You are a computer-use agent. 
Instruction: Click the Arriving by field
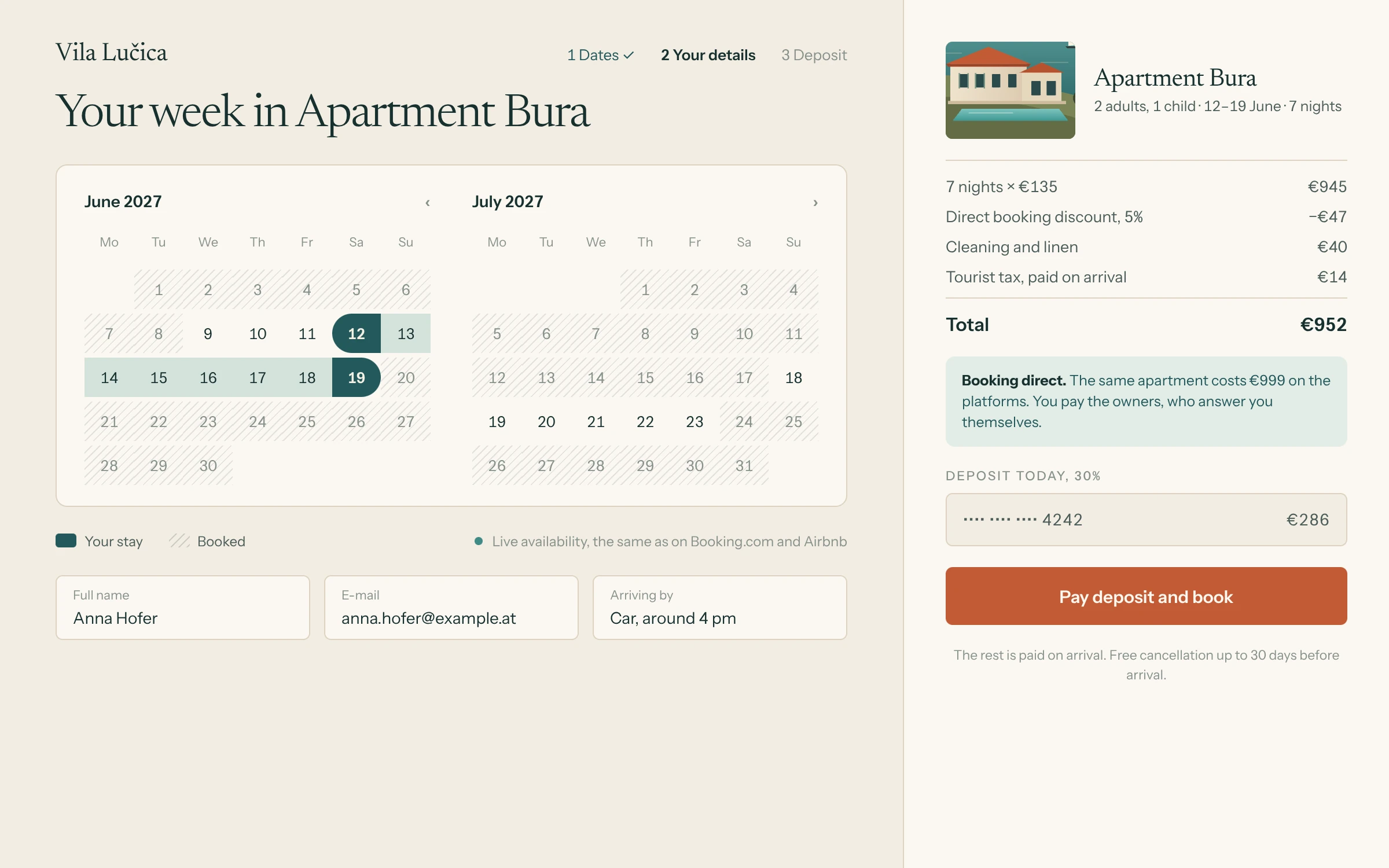tap(720, 608)
